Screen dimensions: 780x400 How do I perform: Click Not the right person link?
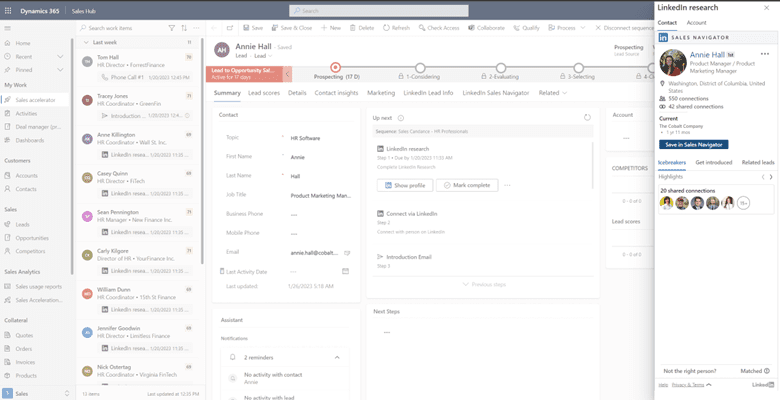pyautogui.click(x=689, y=371)
